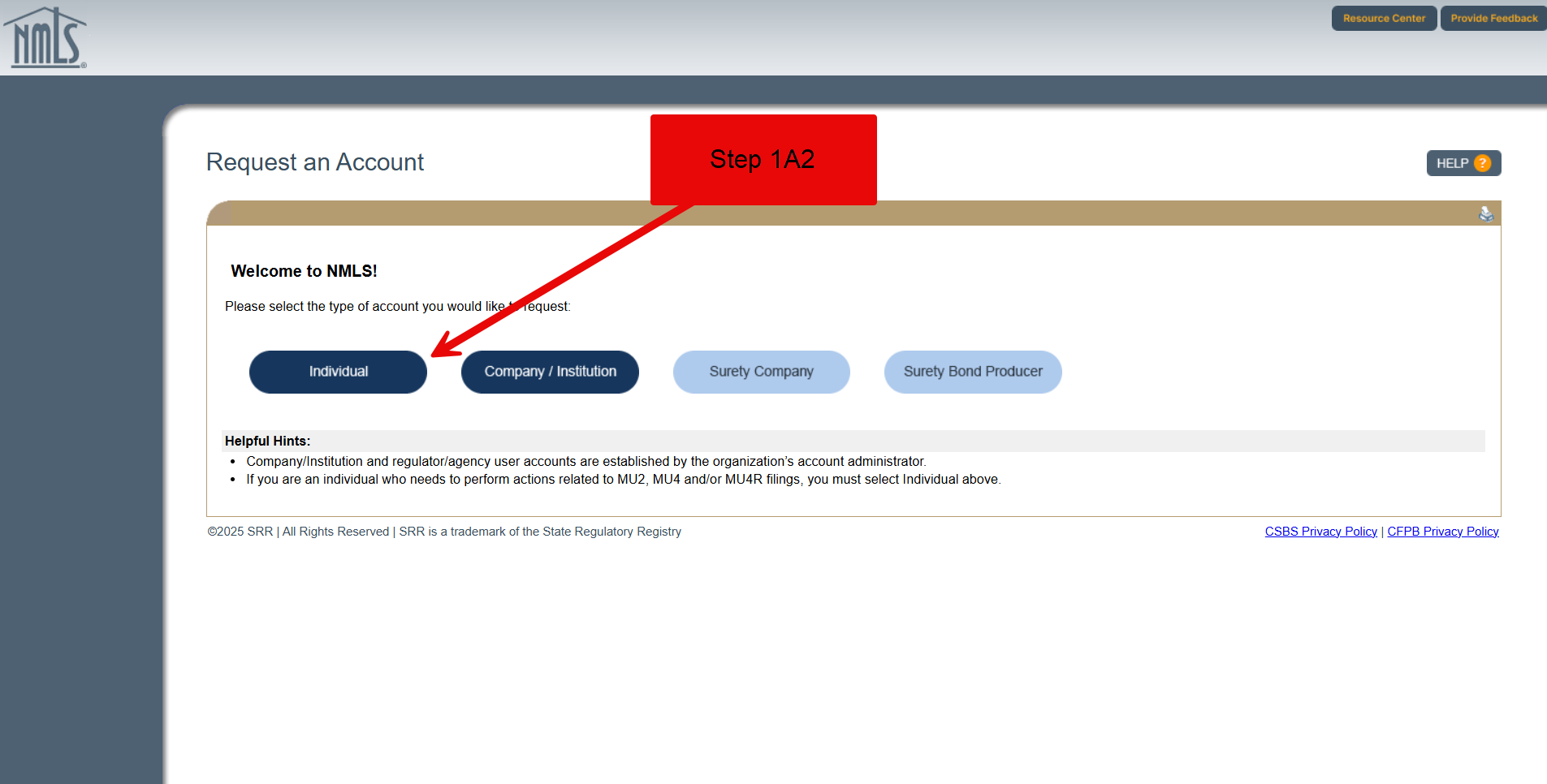Click the SRR copyright footer text

click(x=444, y=532)
